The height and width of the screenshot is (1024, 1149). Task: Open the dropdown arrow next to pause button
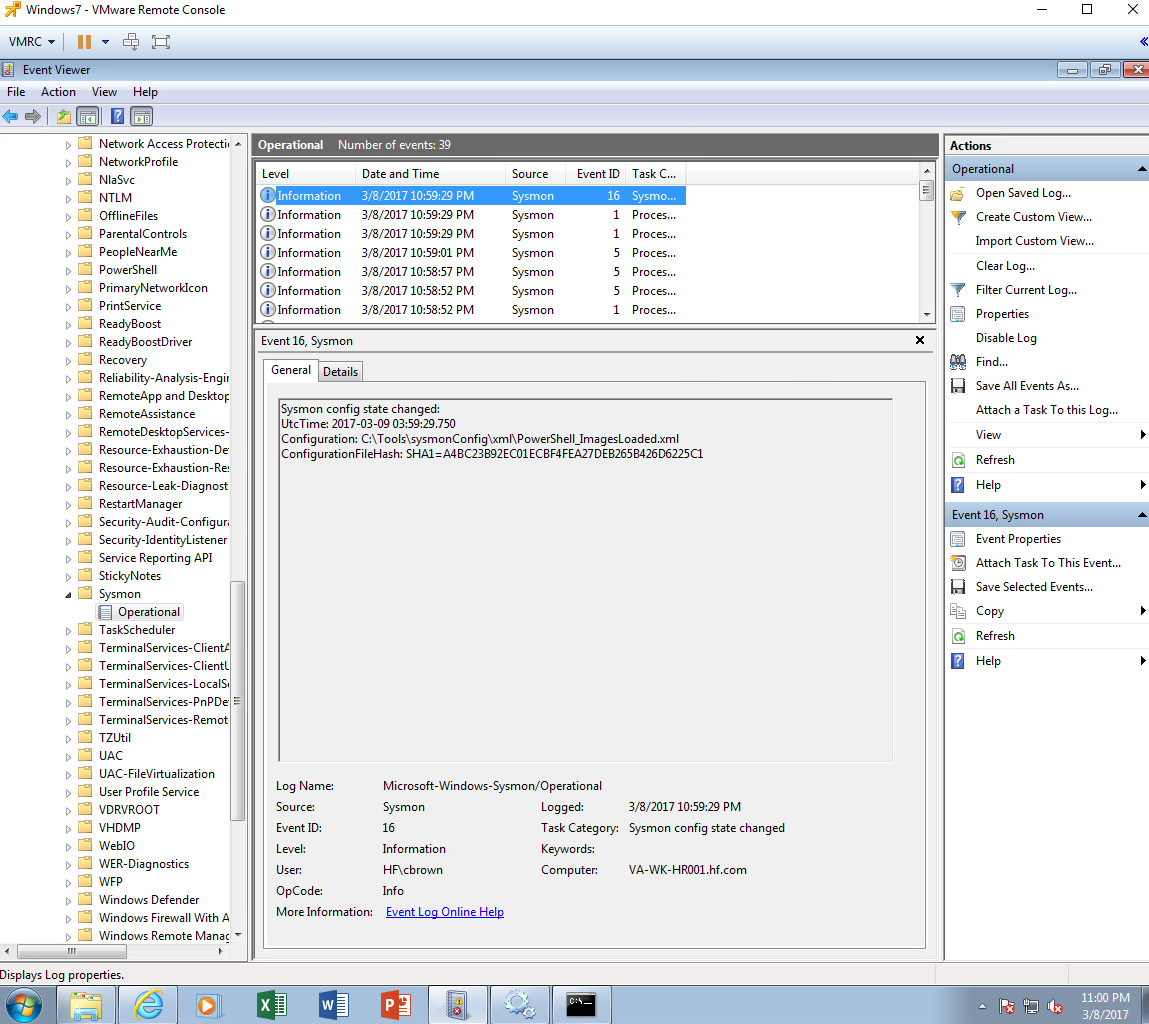coord(106,42)
